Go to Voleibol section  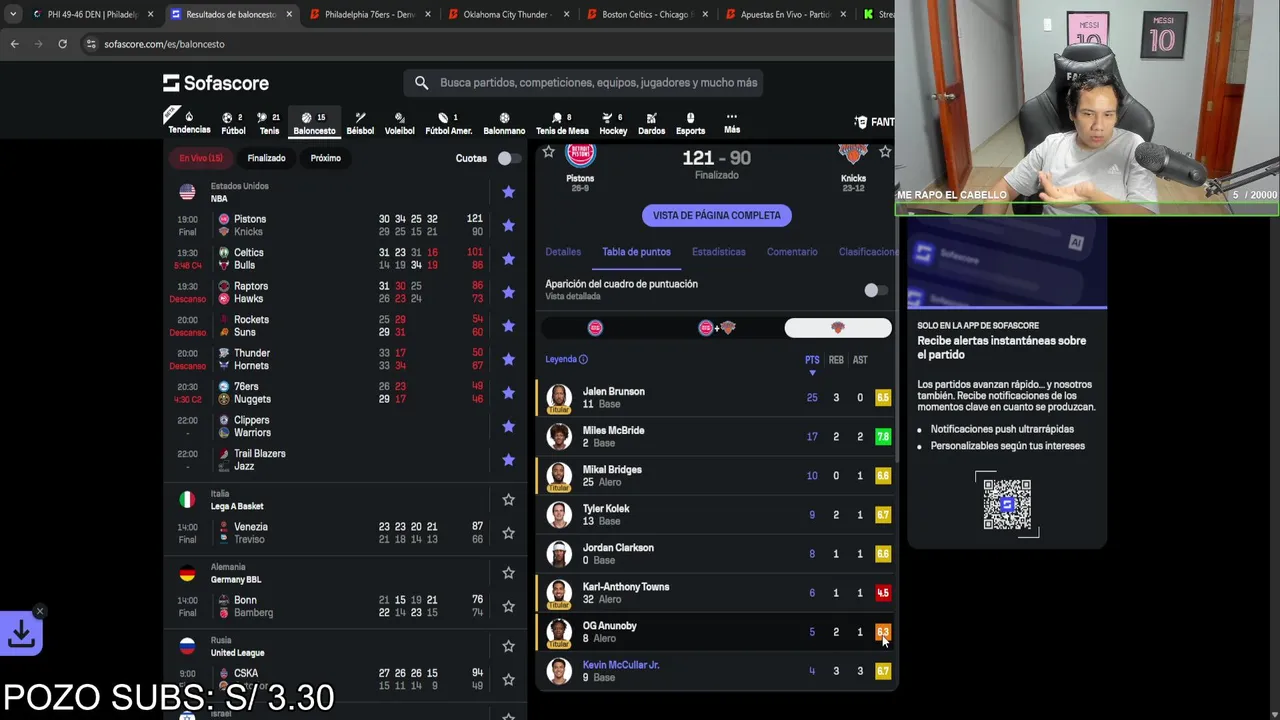(399, 122)
